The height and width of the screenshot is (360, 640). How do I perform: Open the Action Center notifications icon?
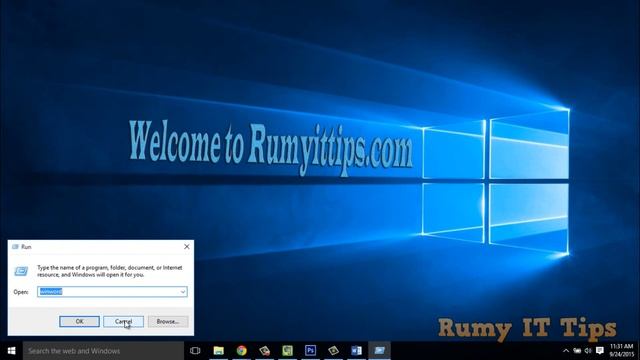point(600,351)
